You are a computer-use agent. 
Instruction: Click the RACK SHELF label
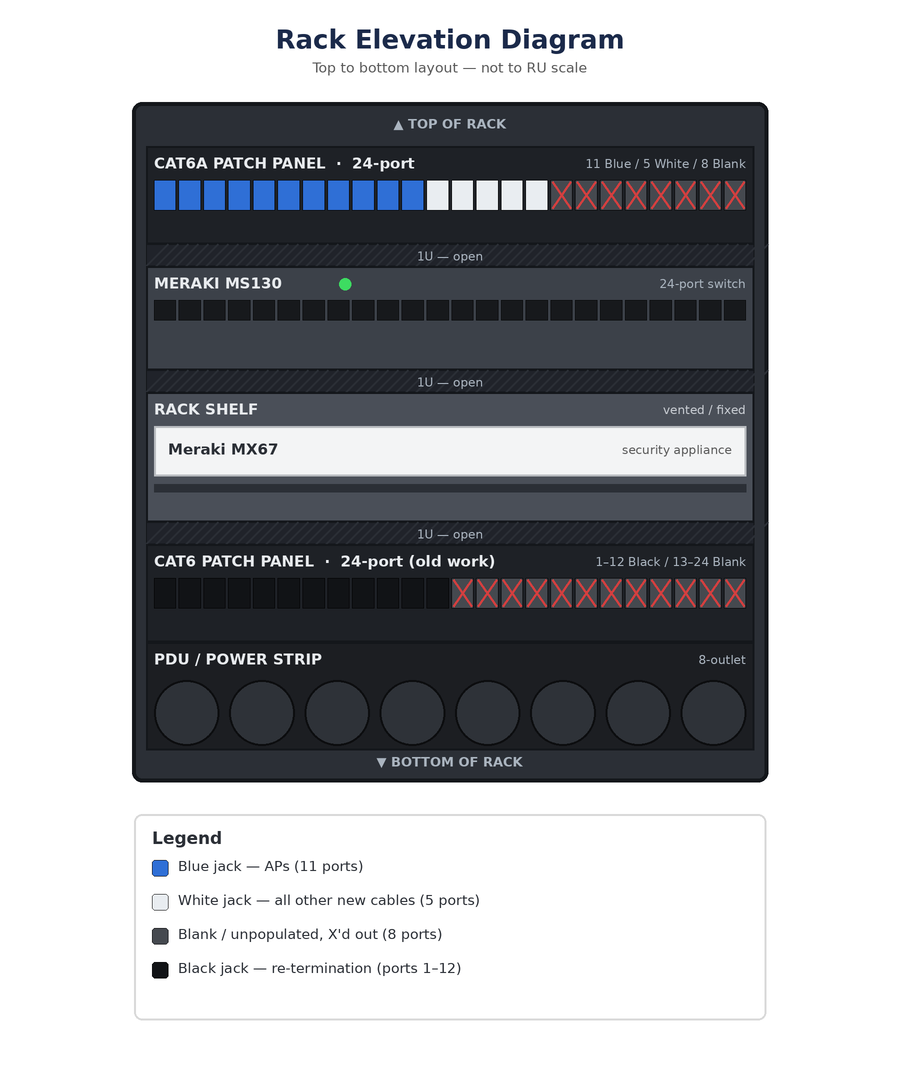(206, 410)
